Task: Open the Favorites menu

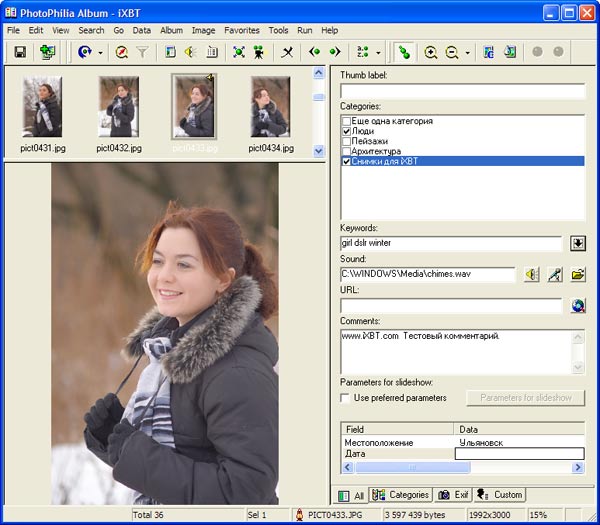Action: pyautogui.click(x=241, y=30)
